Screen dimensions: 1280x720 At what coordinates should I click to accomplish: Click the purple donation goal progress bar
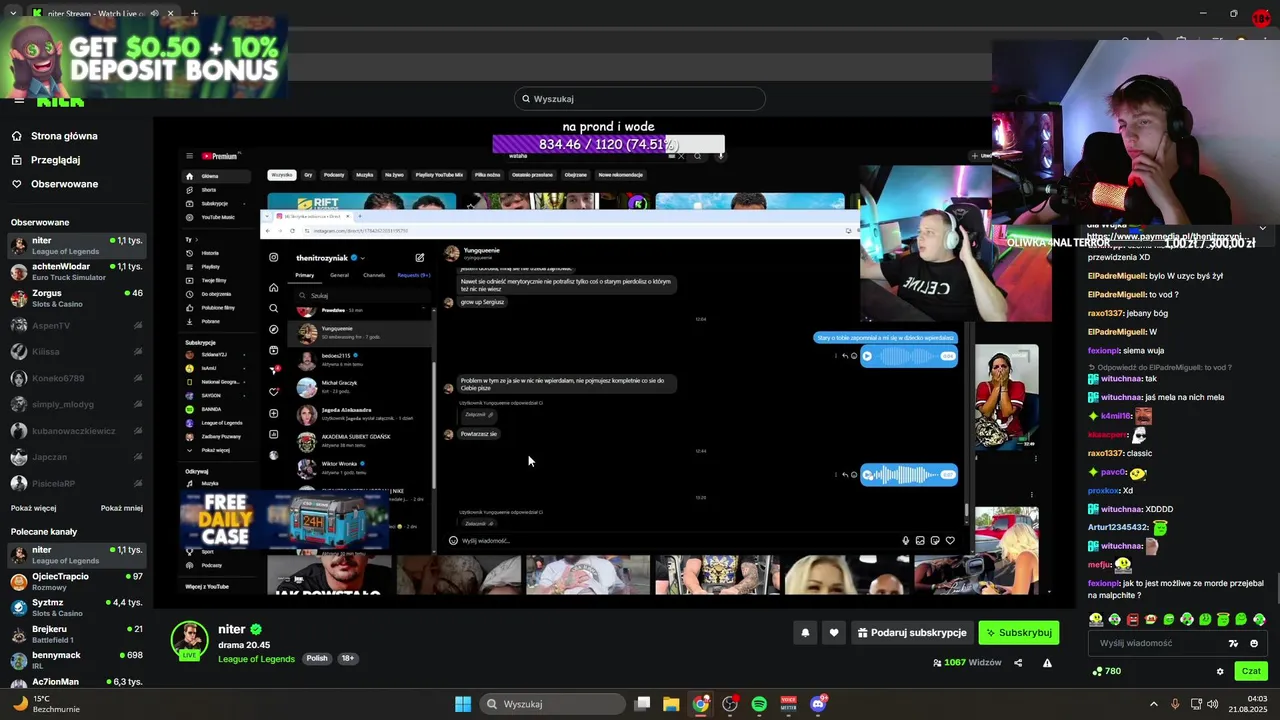tap(608, 144)
